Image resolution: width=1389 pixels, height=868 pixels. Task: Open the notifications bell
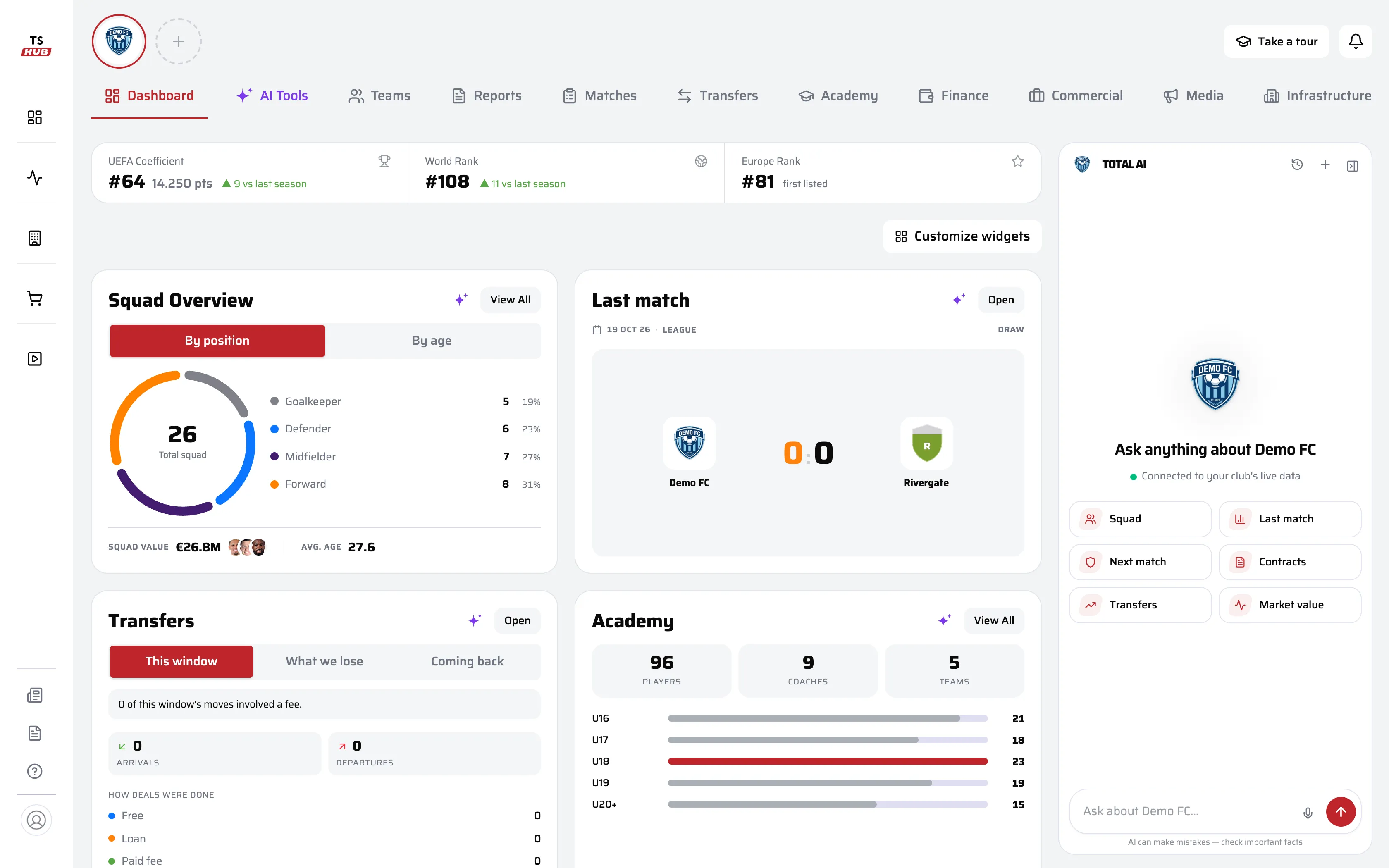tap(1356, 41)
